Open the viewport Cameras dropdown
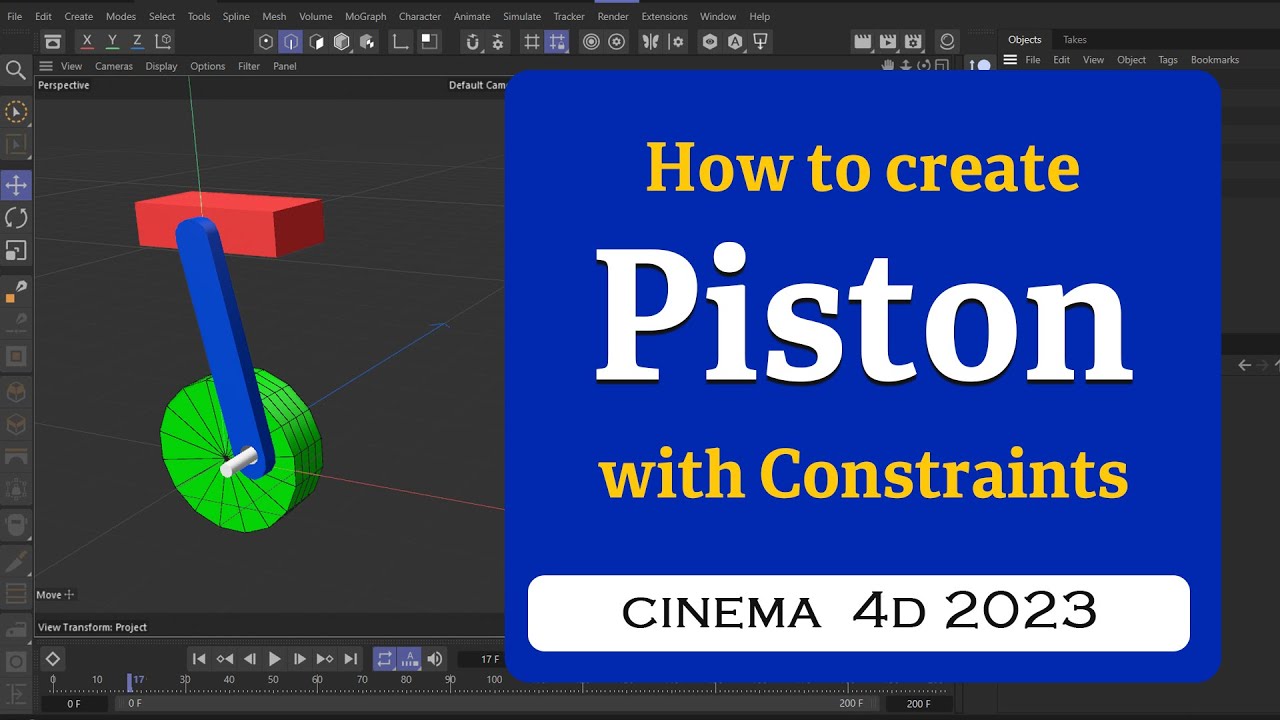Screen dimensions: 1280x720 tap(114, 66)
